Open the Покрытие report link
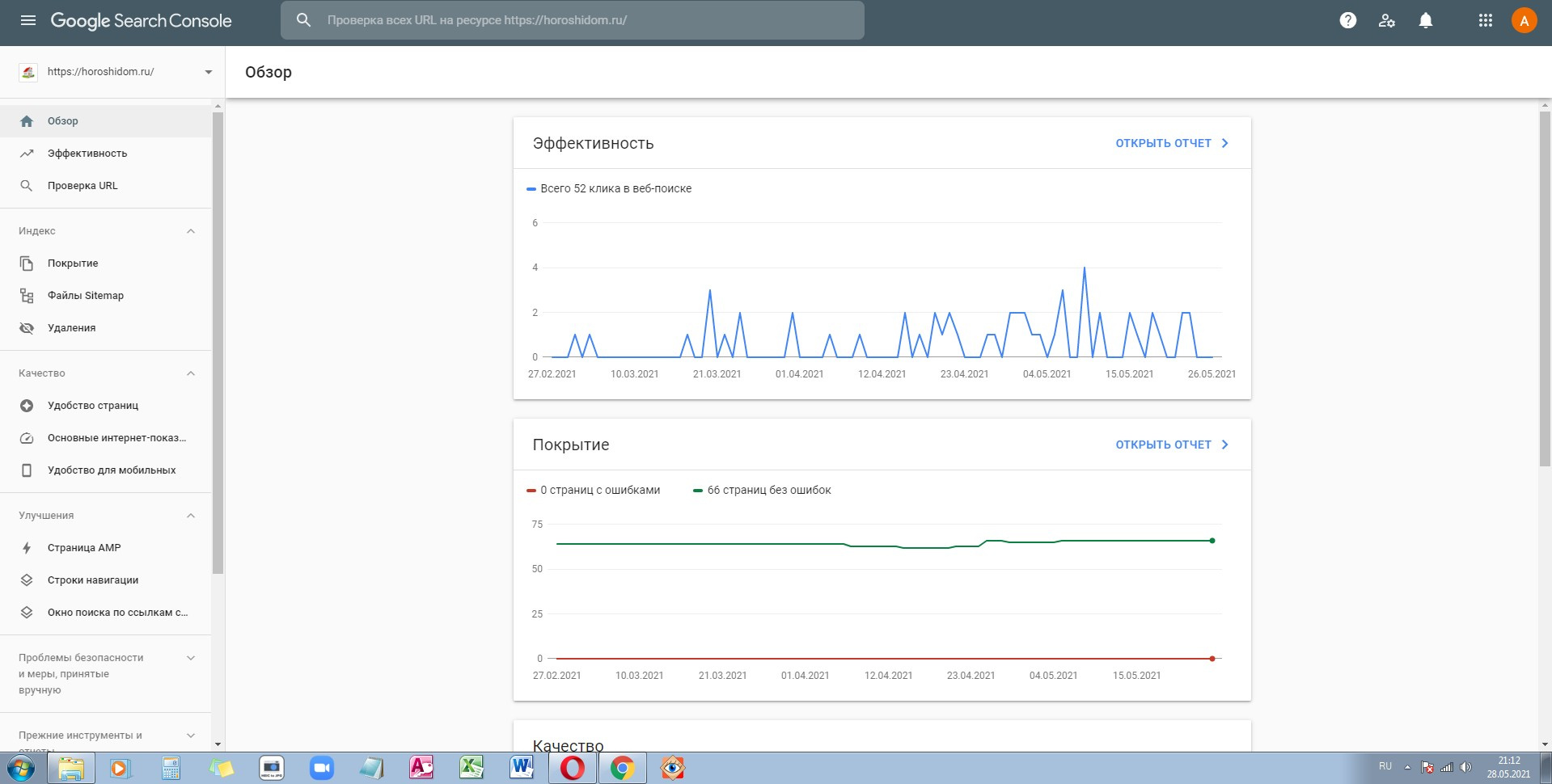Screen dimensions: 1552x784 point(1171,445)
